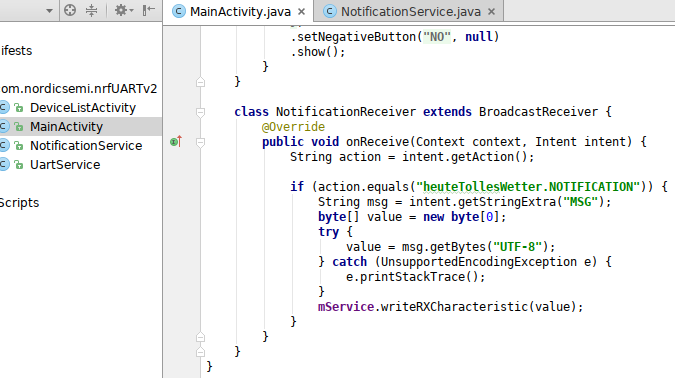Close the MainActivity.java tab
This screenshot has width=675, height=378.
[x=302, y=12]
